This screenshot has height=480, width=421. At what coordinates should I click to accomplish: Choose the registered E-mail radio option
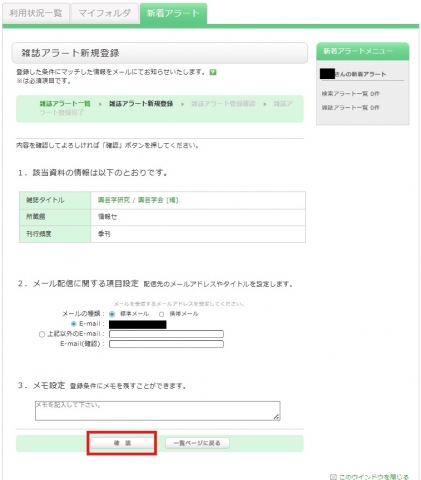tap(73, 324)
